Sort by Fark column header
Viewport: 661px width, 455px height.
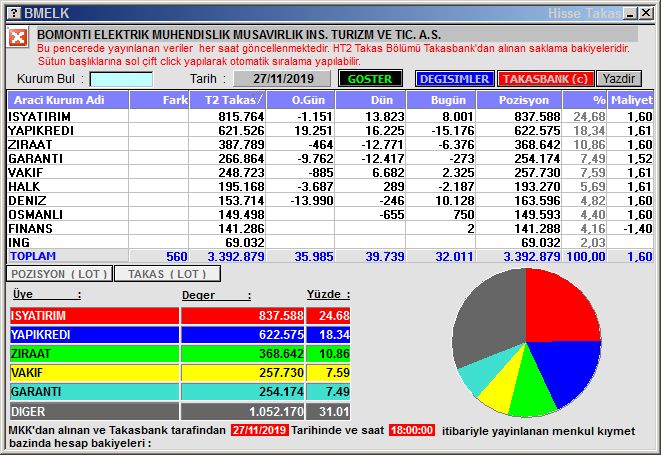click(x=159, y=100)
